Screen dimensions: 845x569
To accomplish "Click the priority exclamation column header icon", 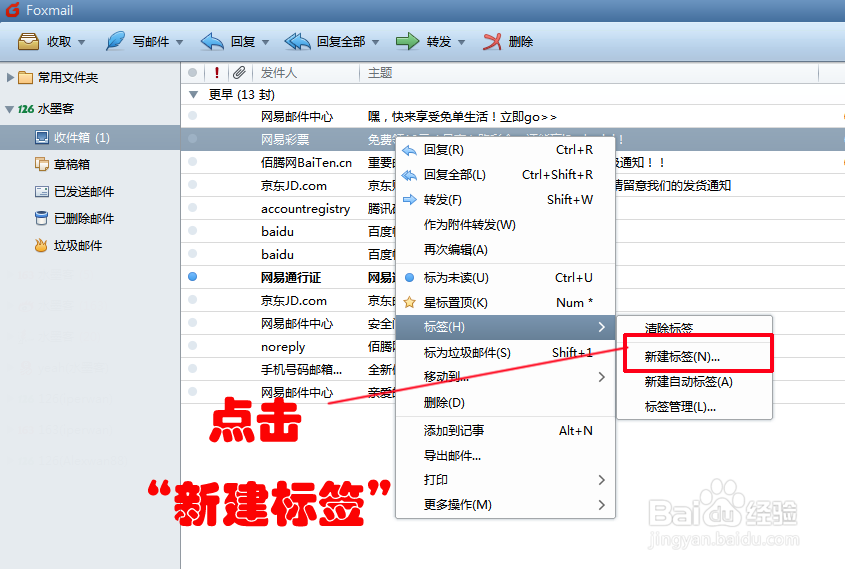I will coord(217,72).
